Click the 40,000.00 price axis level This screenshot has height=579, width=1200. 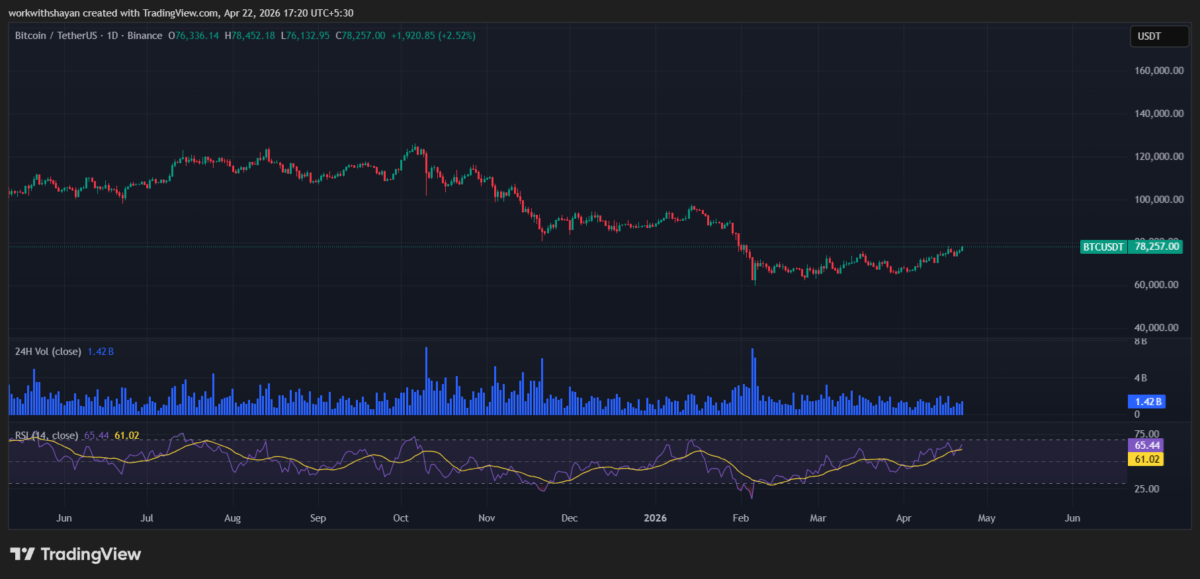1157,327
